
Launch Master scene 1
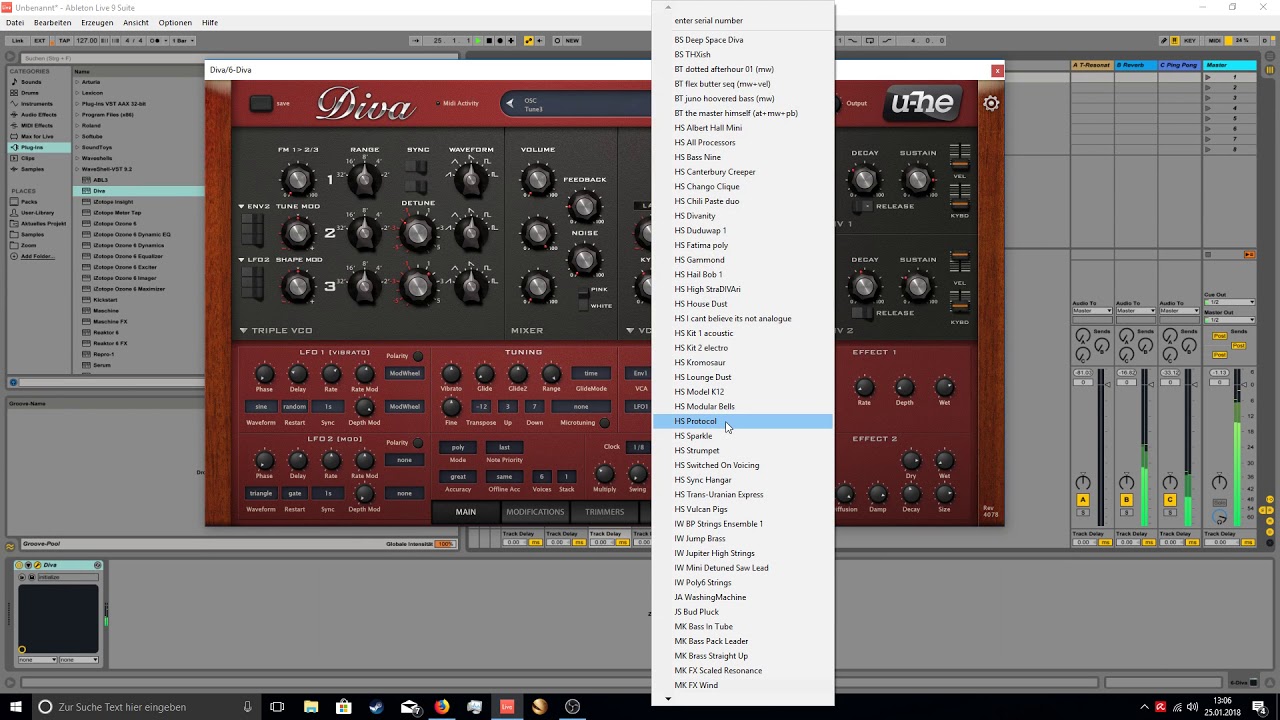tap(1208, 77)
